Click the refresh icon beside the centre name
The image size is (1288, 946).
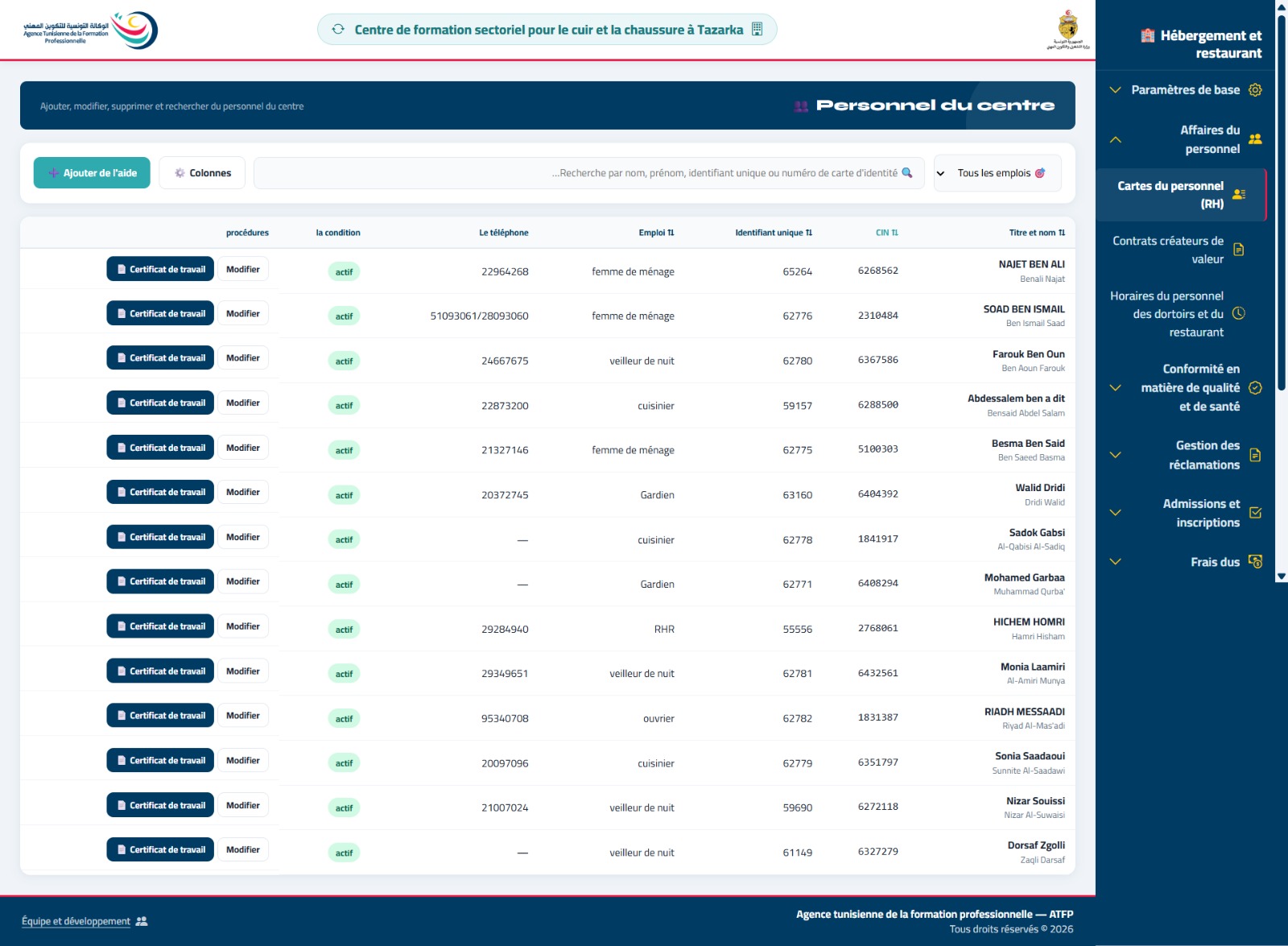[338, 29]
